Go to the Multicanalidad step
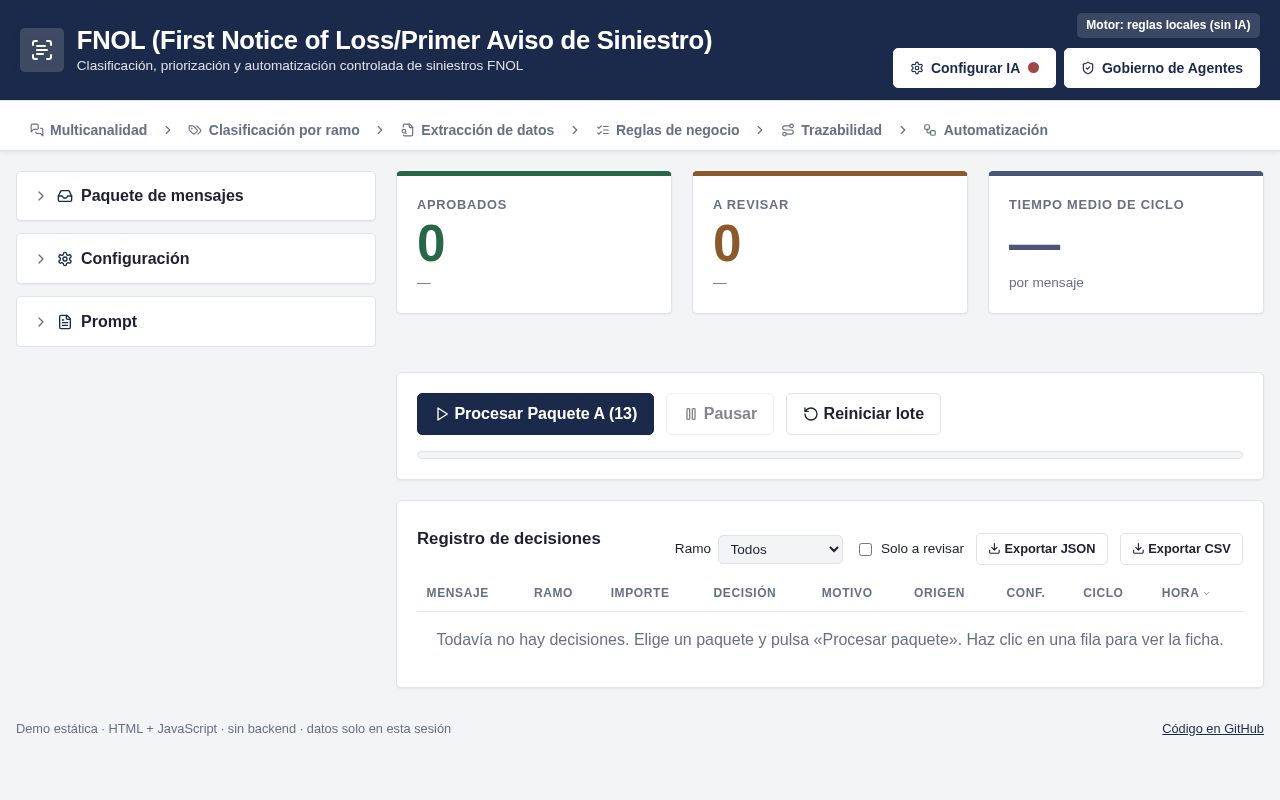Screen dimensions: 1280x800 pos(89,130)
